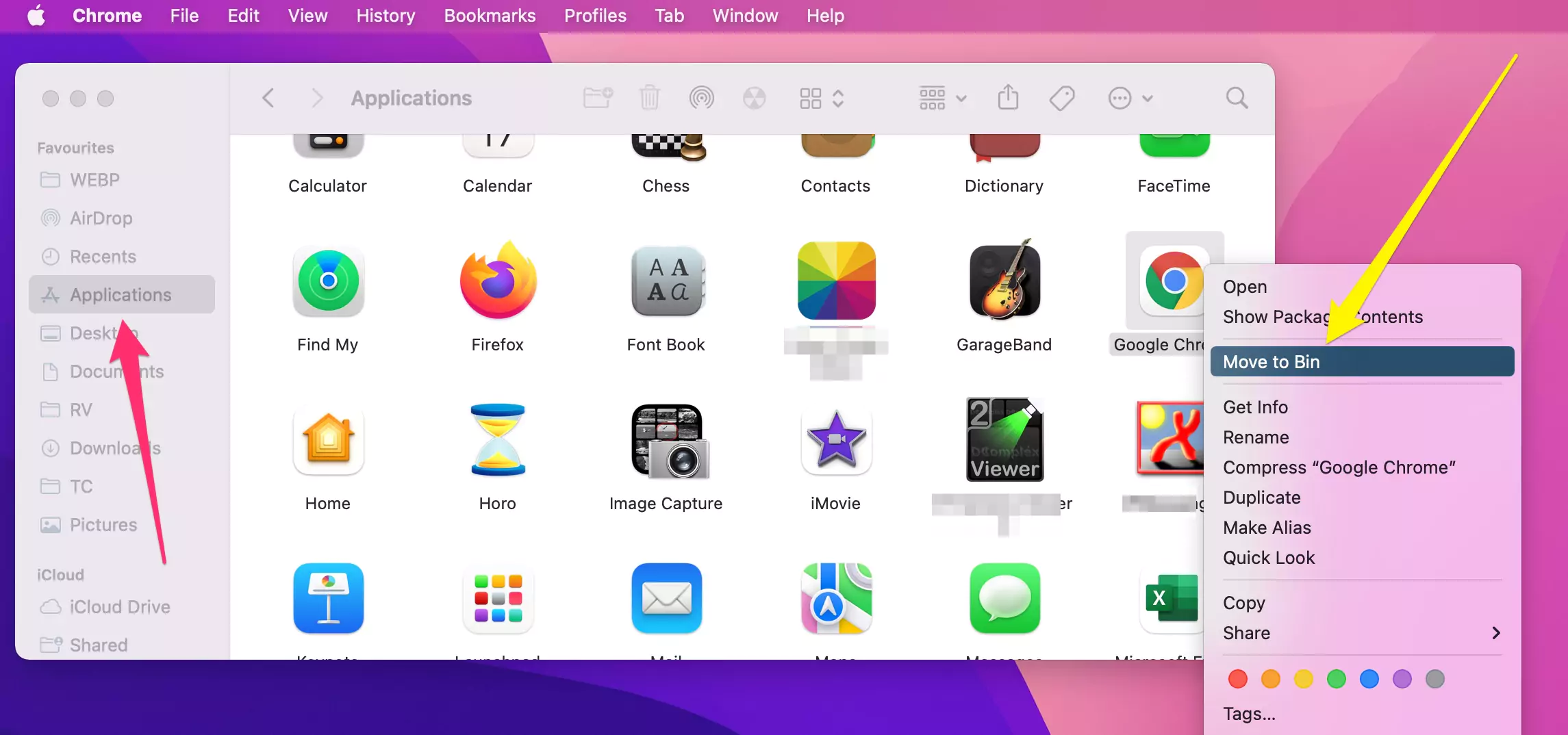The image size is (1568, 735).
Task: Select the Google Chrome app icon
Action: click(x=1174, y=281)
